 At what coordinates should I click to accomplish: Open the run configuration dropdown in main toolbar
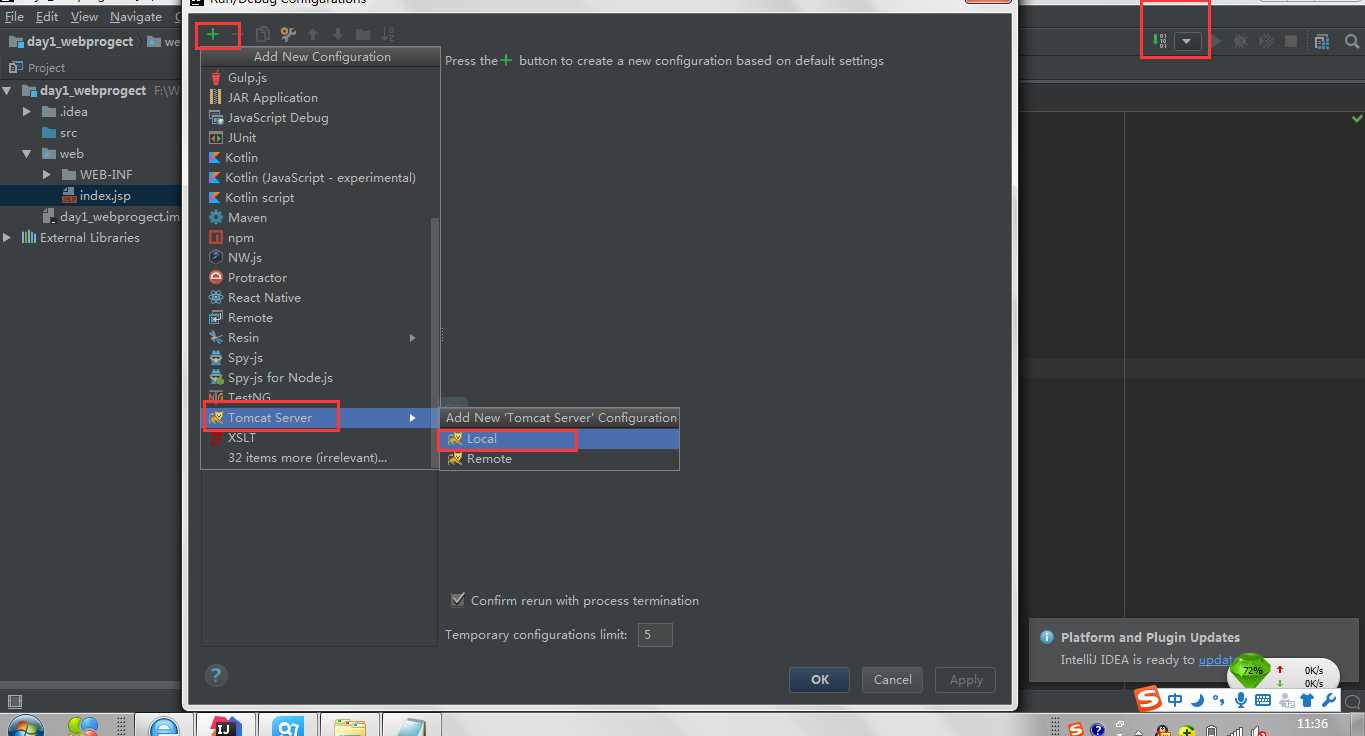pos(1187,41)
